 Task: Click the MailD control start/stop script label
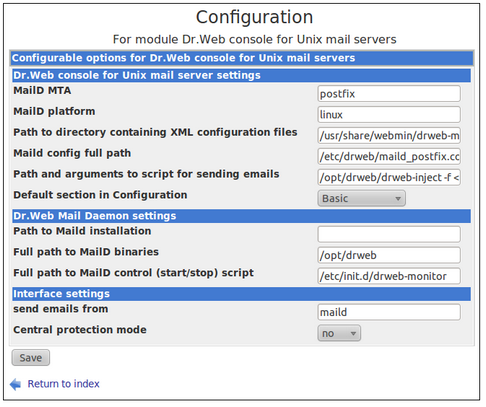[133, 273]
